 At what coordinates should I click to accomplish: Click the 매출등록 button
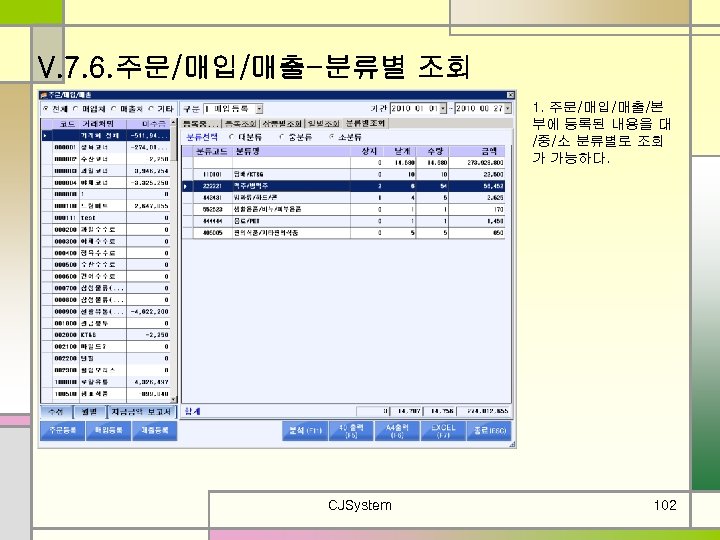click(154, 431)
